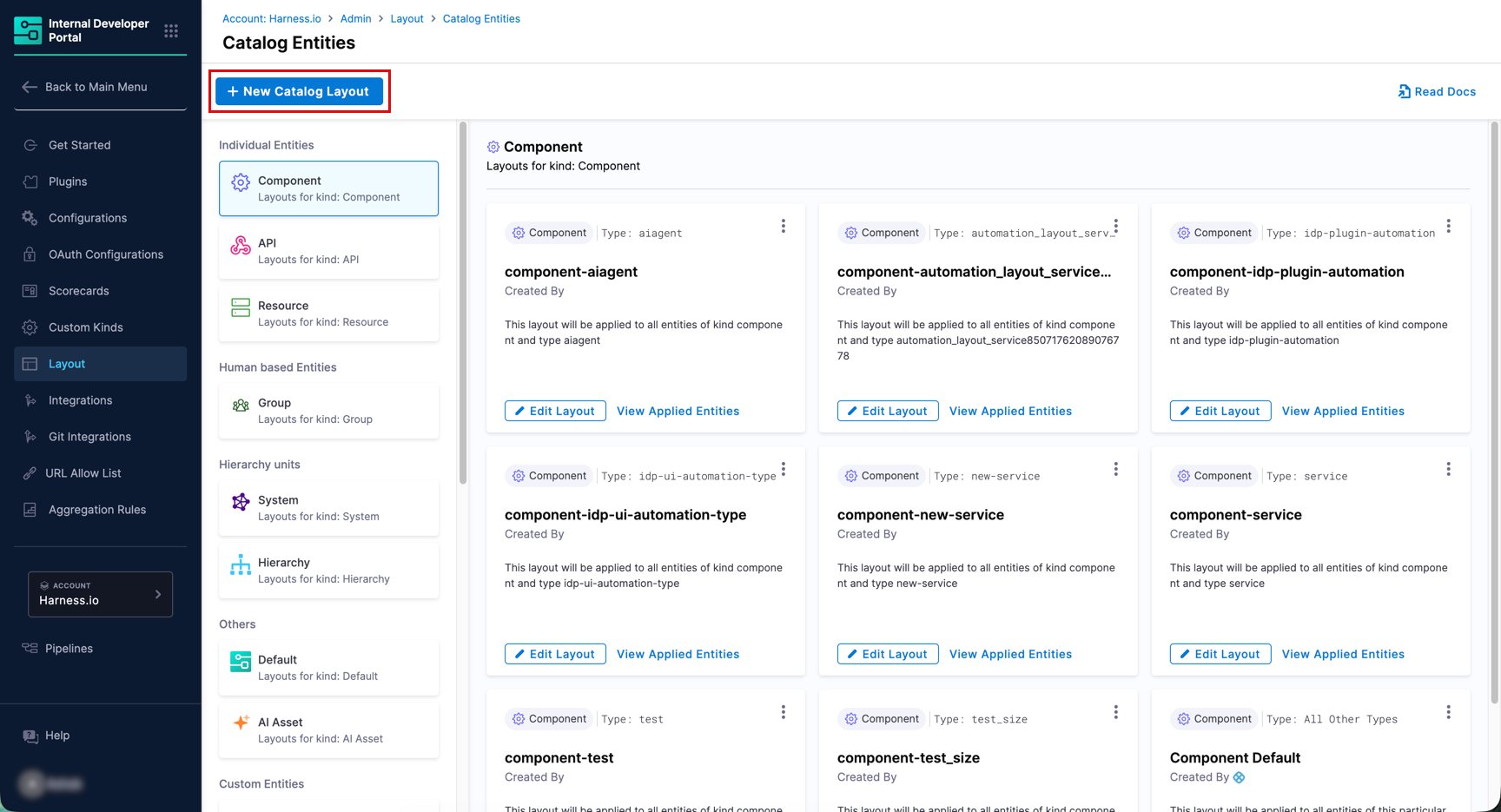The width and height of the screenshot is (1501, 812).
Task: Click the Scorecards sidebar icon
Action: click(30, 291)
